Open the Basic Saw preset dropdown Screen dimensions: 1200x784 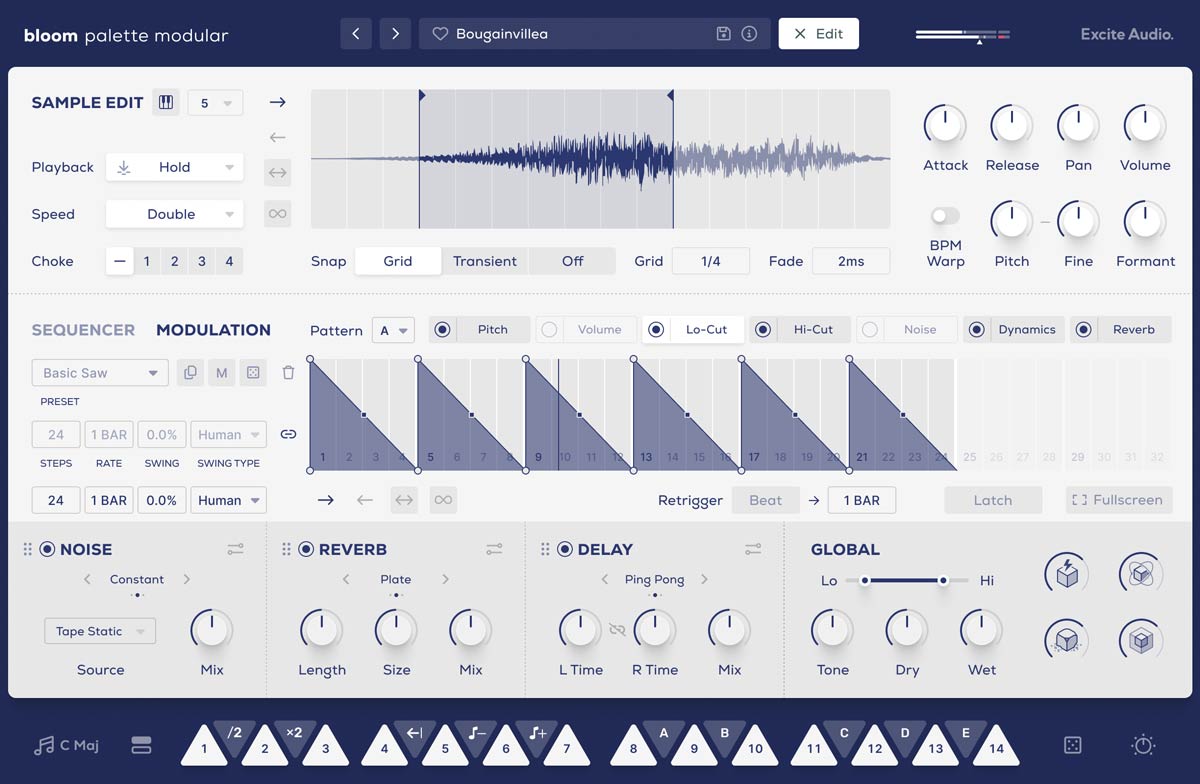tap(99, 372)
